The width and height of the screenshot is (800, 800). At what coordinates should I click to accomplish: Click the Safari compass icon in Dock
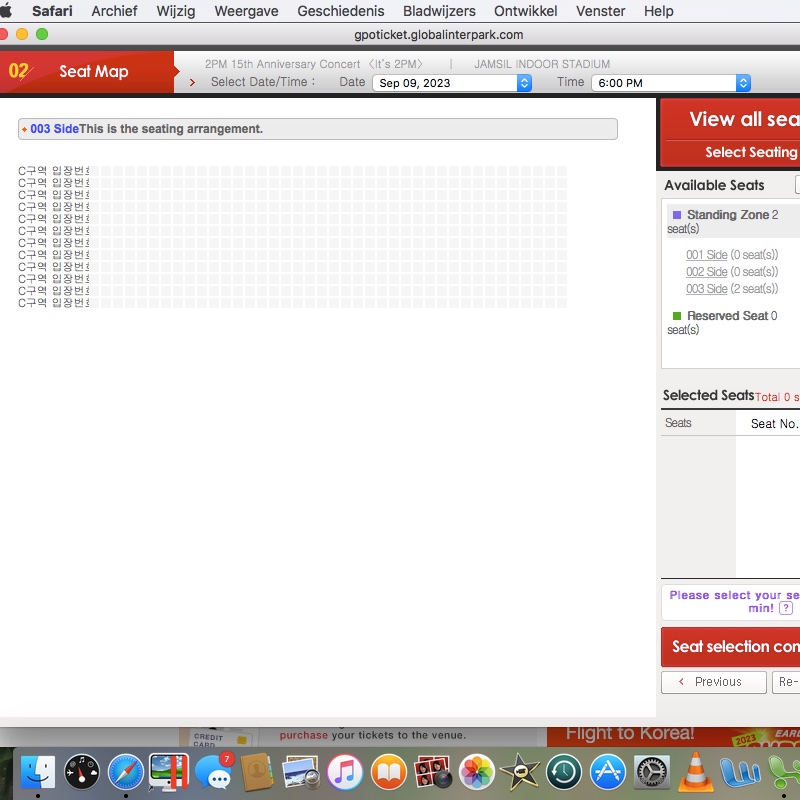(x=126, y=771)
